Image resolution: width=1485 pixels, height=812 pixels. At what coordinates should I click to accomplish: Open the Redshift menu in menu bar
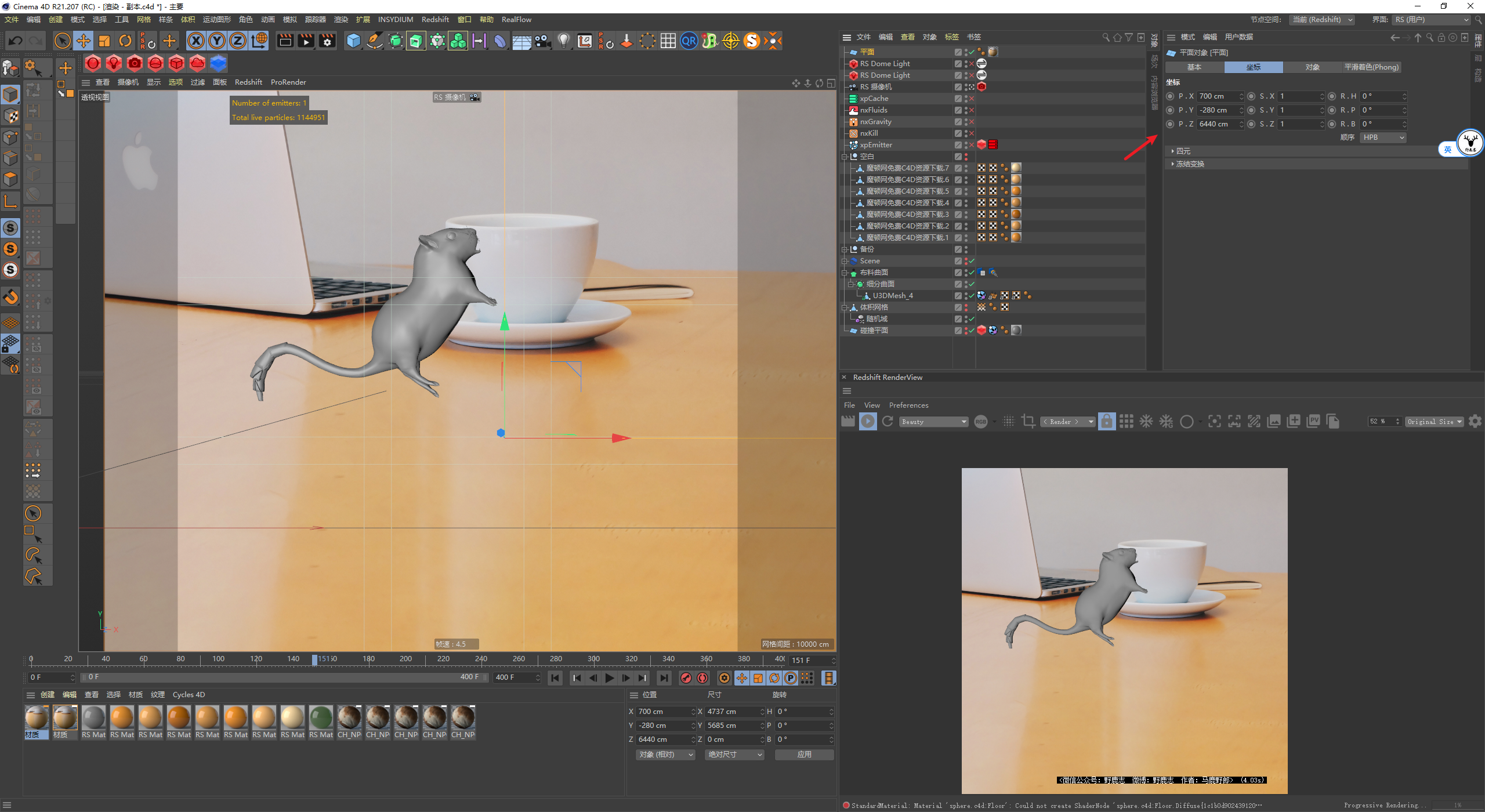pyautogui.click(x=435, y=20)
